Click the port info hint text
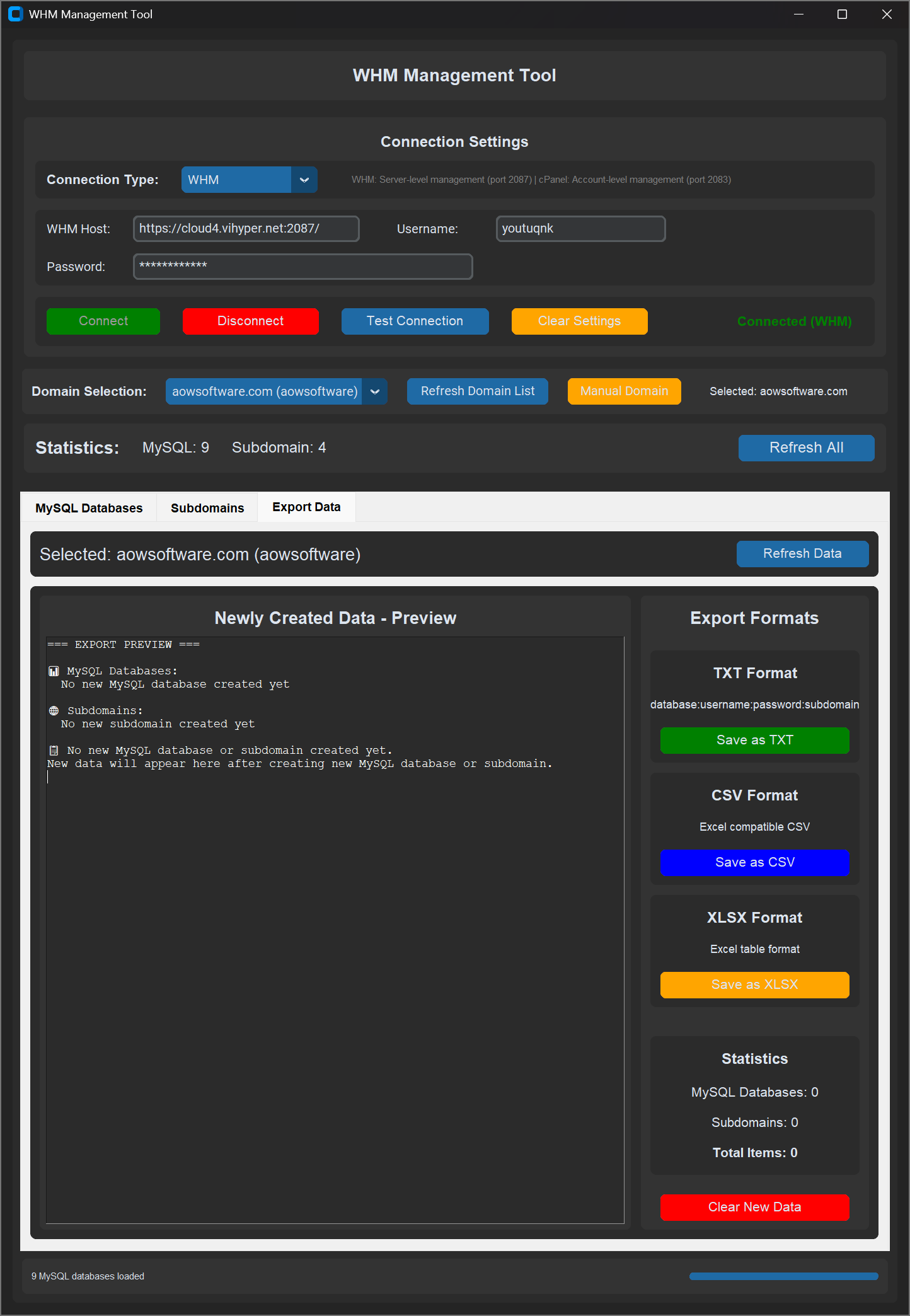 pyautogui.click(x=541, y=180)
